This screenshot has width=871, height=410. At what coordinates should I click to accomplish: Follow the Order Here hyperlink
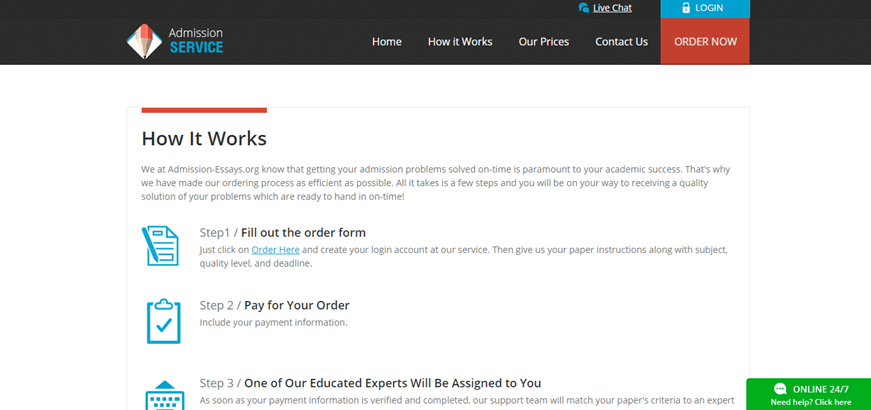point(276,249)
